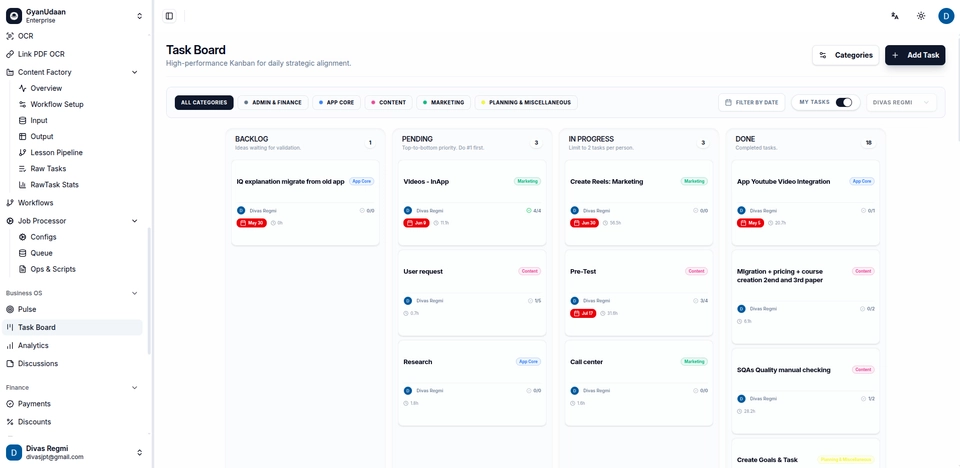Viewport: 960px width, 468px height.
Task: Click the Done column count badge 18
Action: pyautogui.click(x=868, y=143)
